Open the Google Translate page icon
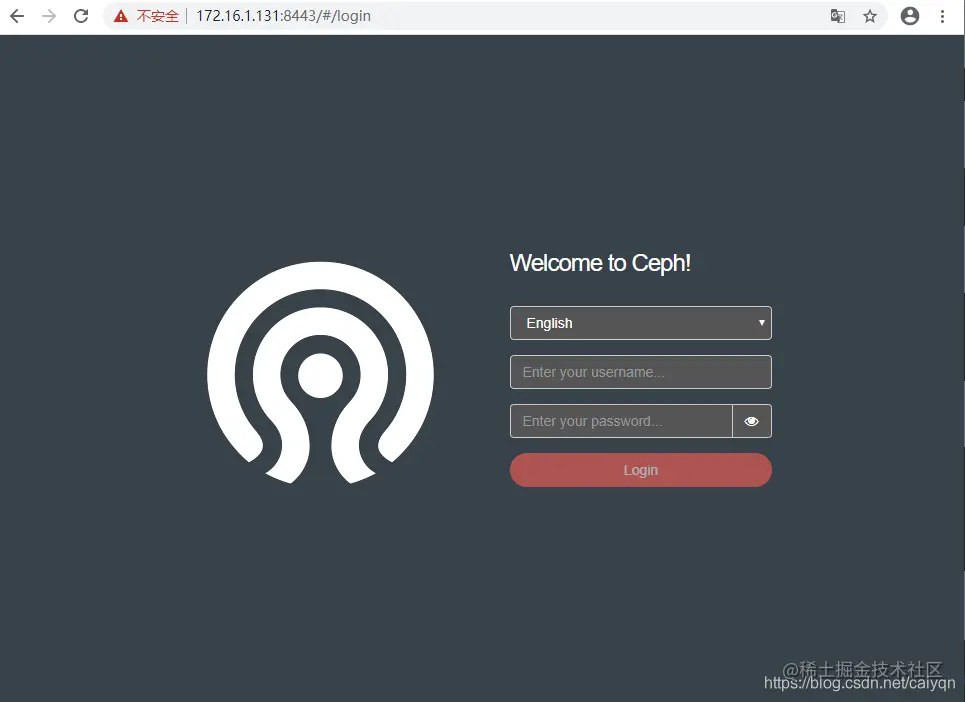965x702 pixels. point(838,16)
